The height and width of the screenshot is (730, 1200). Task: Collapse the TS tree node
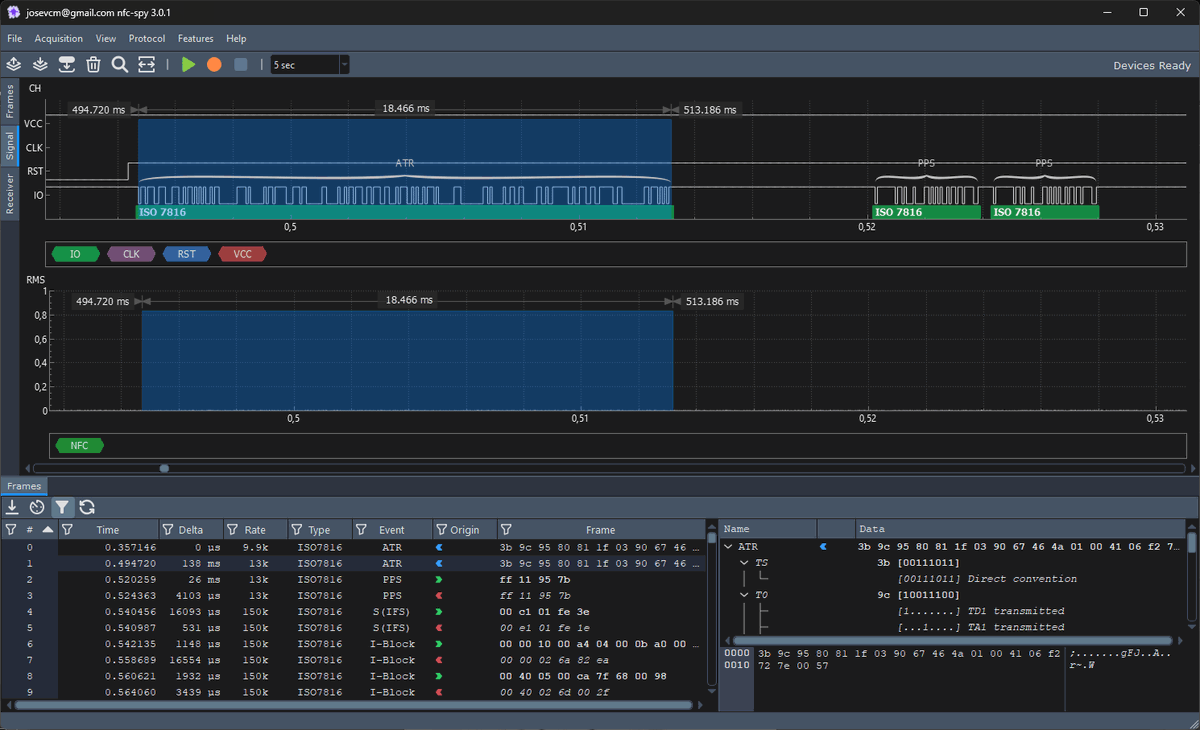(x=744, y=563)
